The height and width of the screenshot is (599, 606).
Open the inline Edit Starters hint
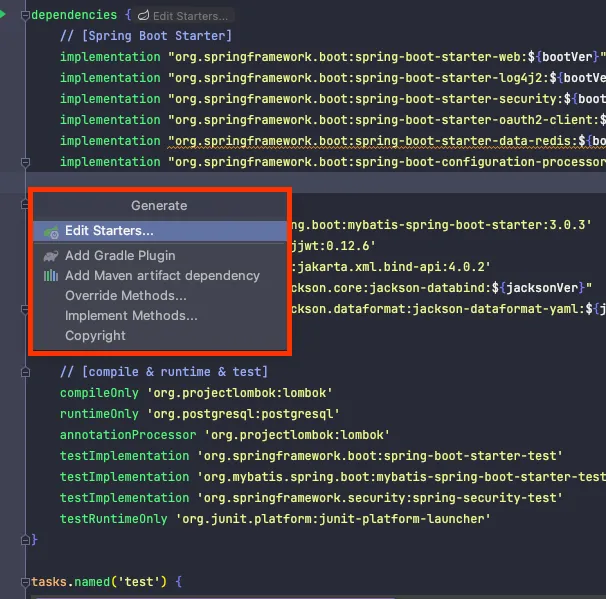(185, 16)
